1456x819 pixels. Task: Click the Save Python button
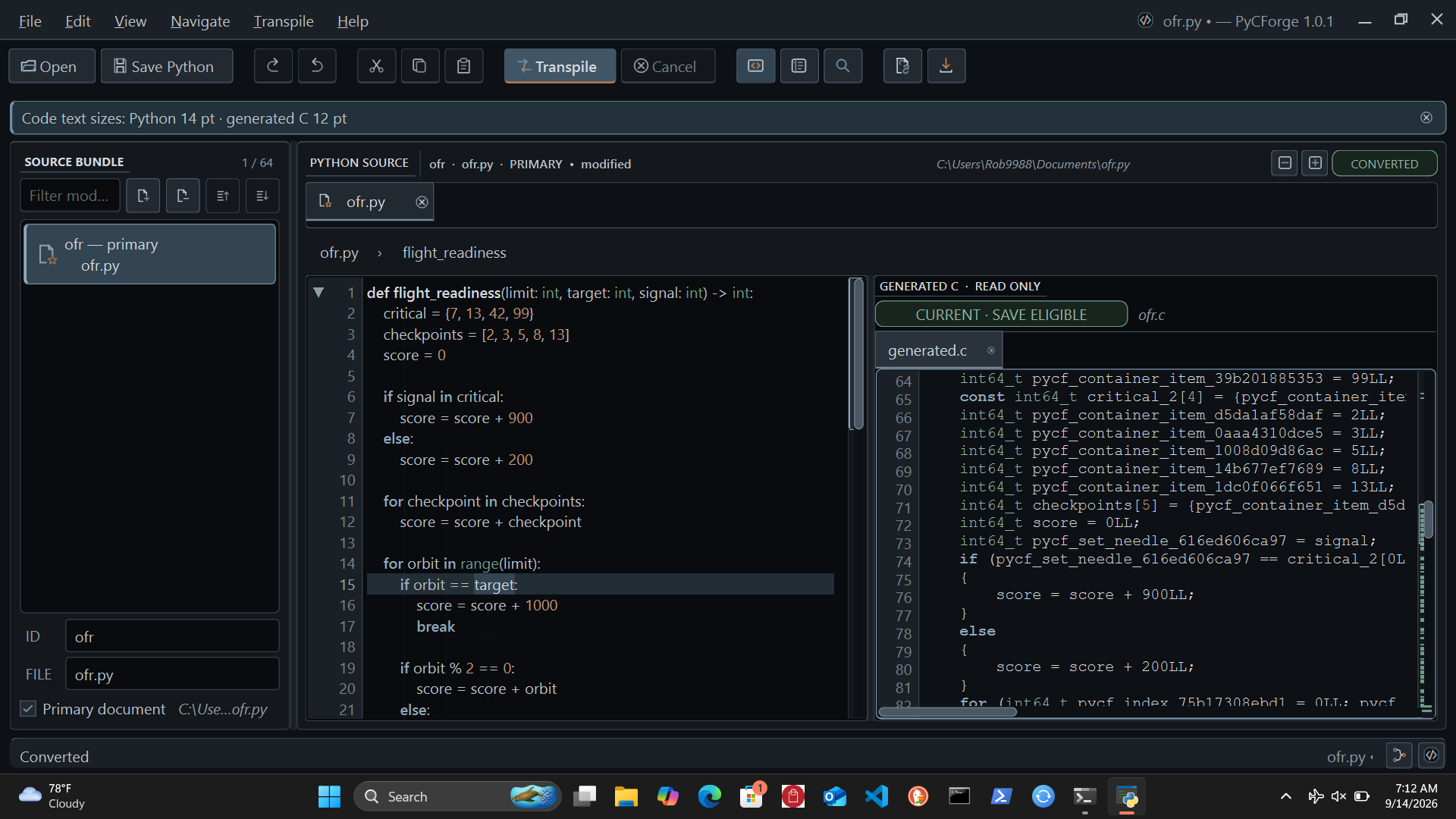167,66
